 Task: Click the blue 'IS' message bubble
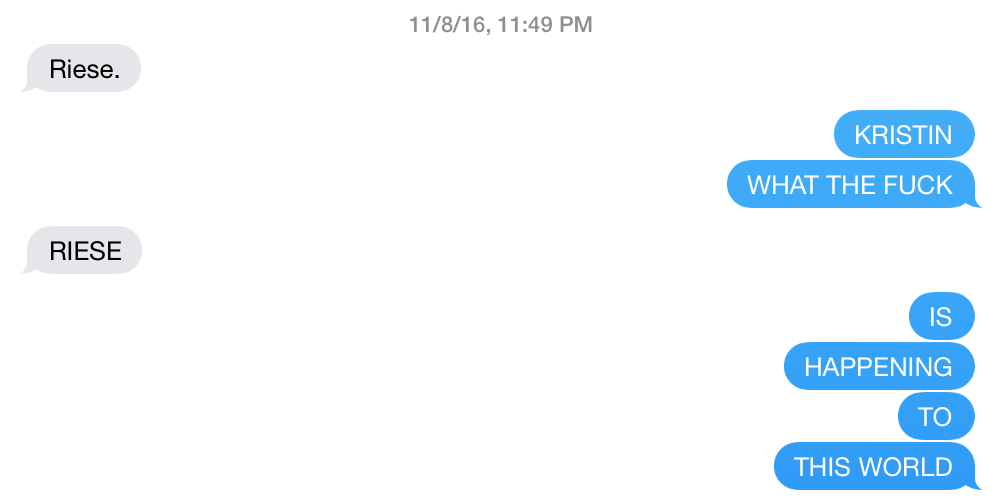942,316
